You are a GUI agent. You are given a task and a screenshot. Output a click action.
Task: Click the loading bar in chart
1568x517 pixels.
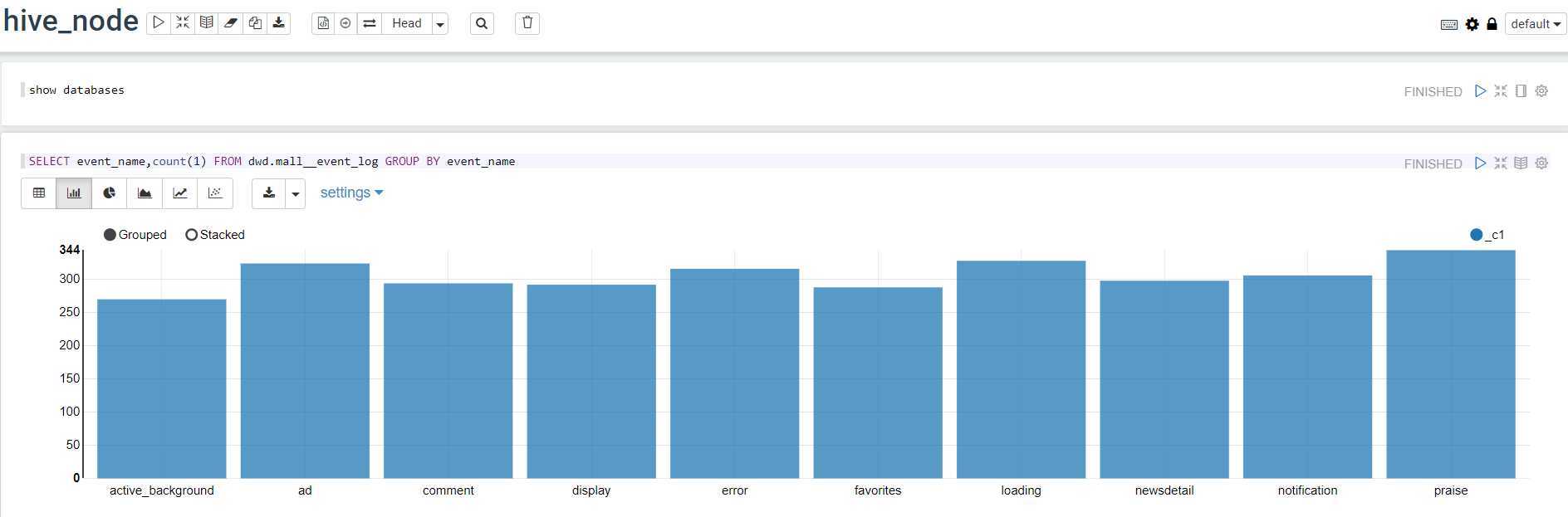[x=1022, y=369]
